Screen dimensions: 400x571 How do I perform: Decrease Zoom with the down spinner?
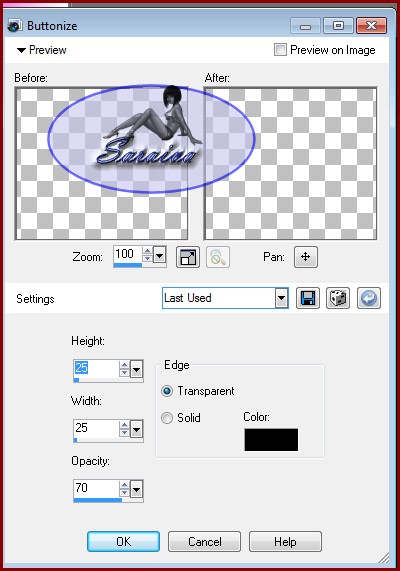tap(147, 258)
